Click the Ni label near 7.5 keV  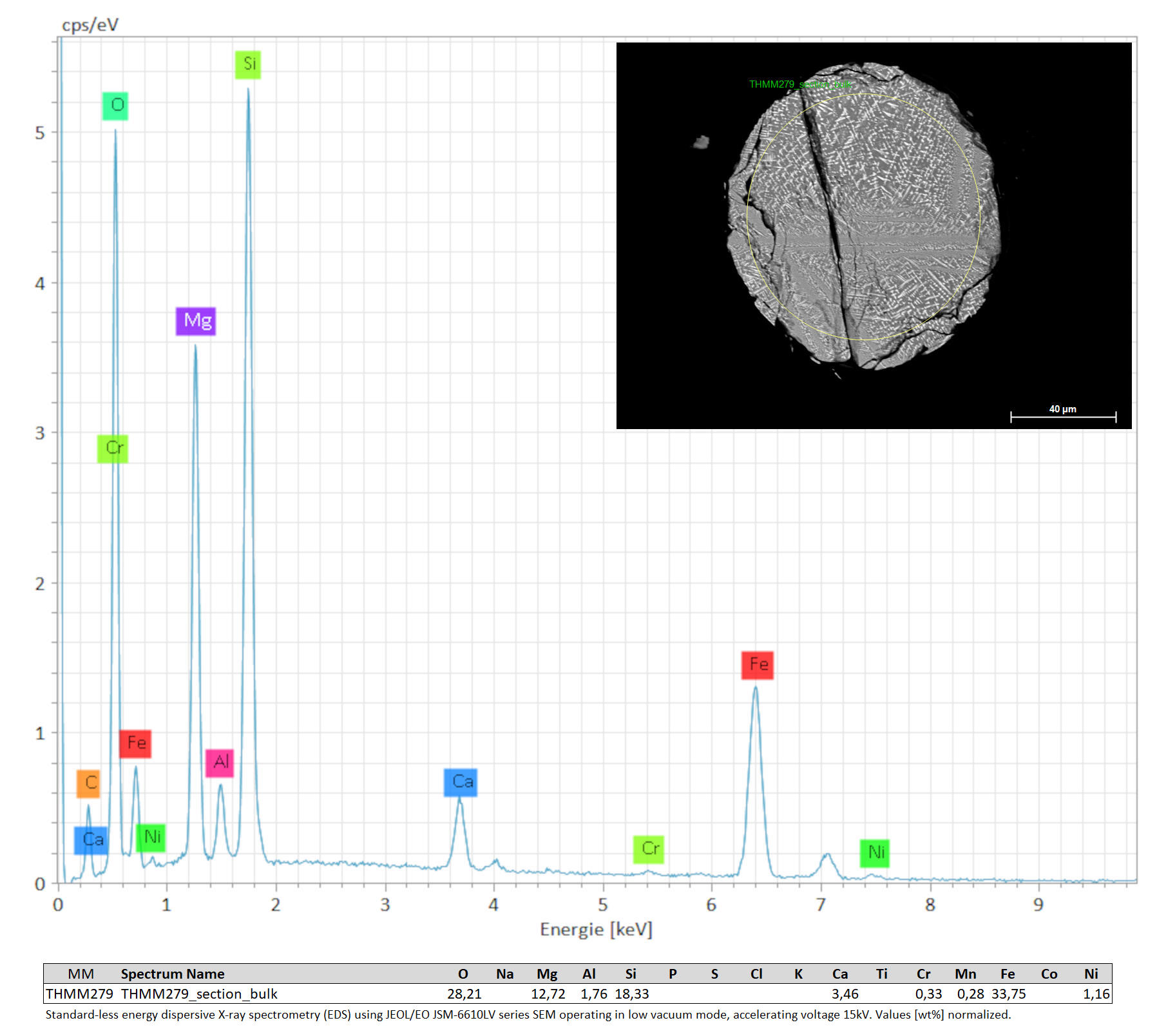click(875, 853)
